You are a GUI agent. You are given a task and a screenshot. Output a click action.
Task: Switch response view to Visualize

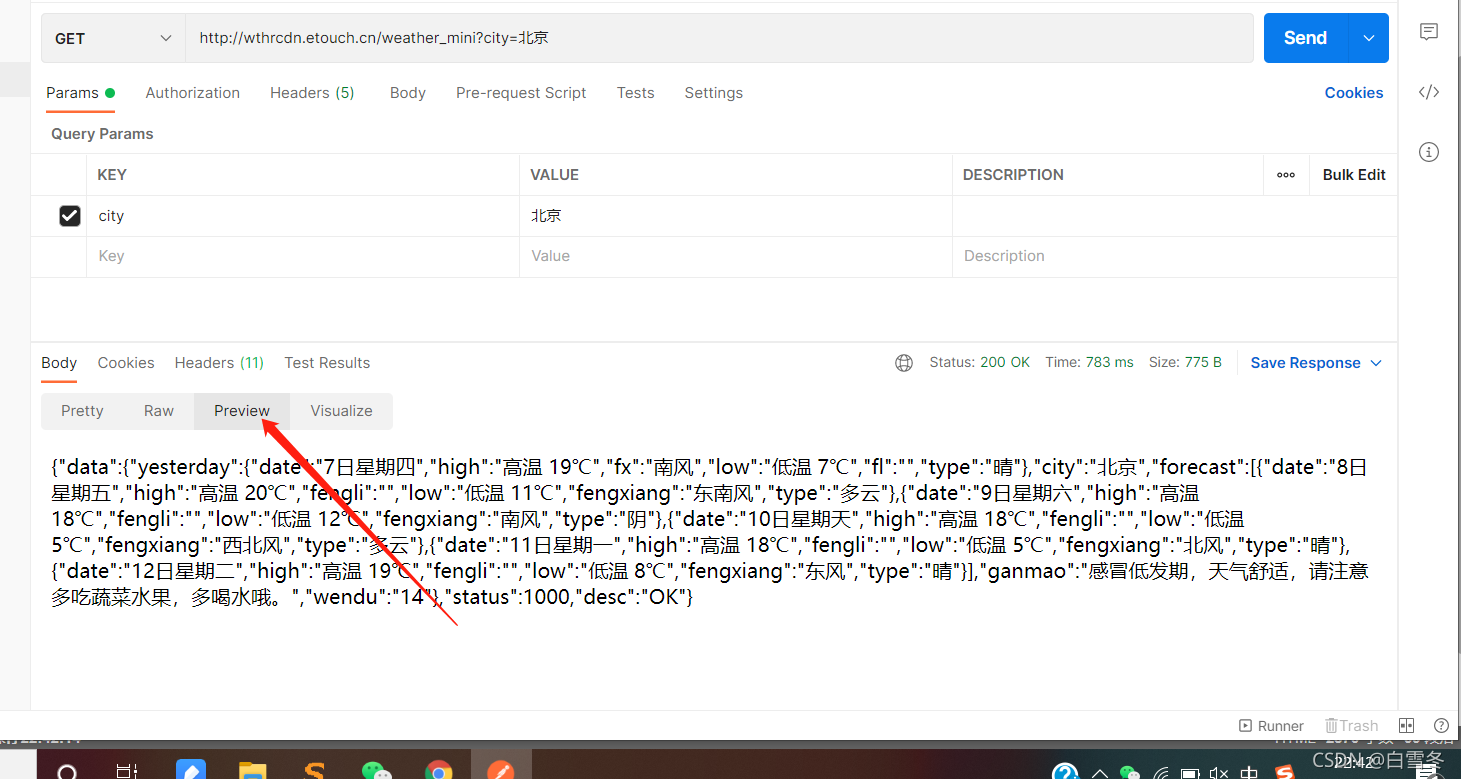[x=341, y=411]
